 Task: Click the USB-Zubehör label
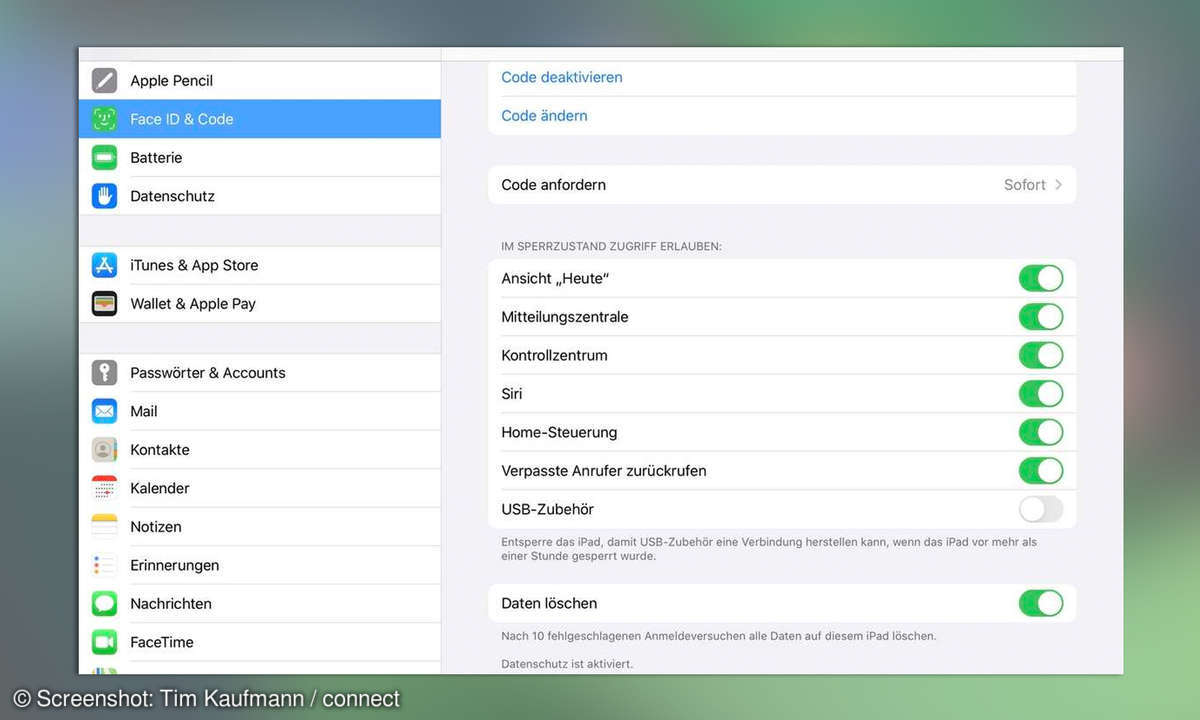tap(548, 509)
